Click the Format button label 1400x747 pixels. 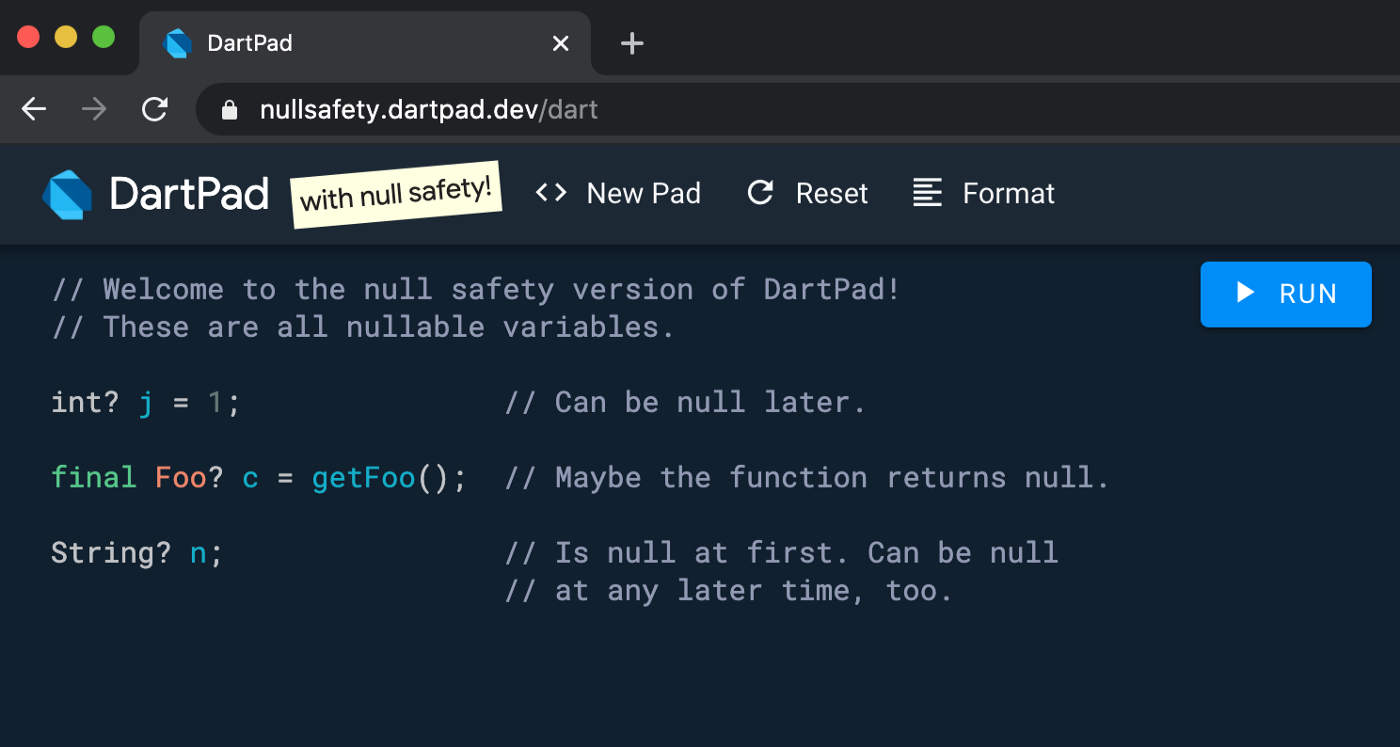coord(1008,193)
